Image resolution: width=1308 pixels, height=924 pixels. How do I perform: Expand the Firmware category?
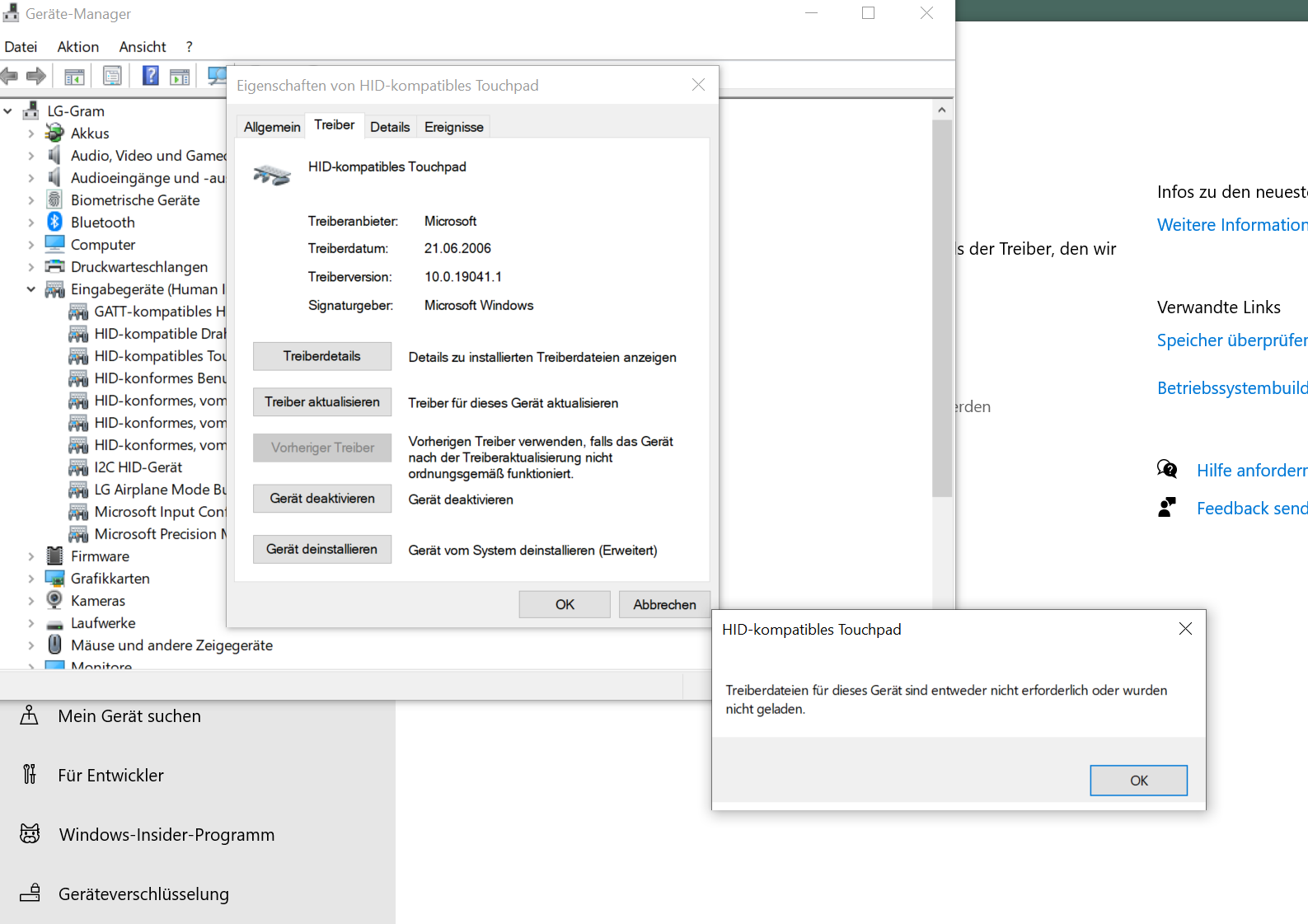coord(31,556)
